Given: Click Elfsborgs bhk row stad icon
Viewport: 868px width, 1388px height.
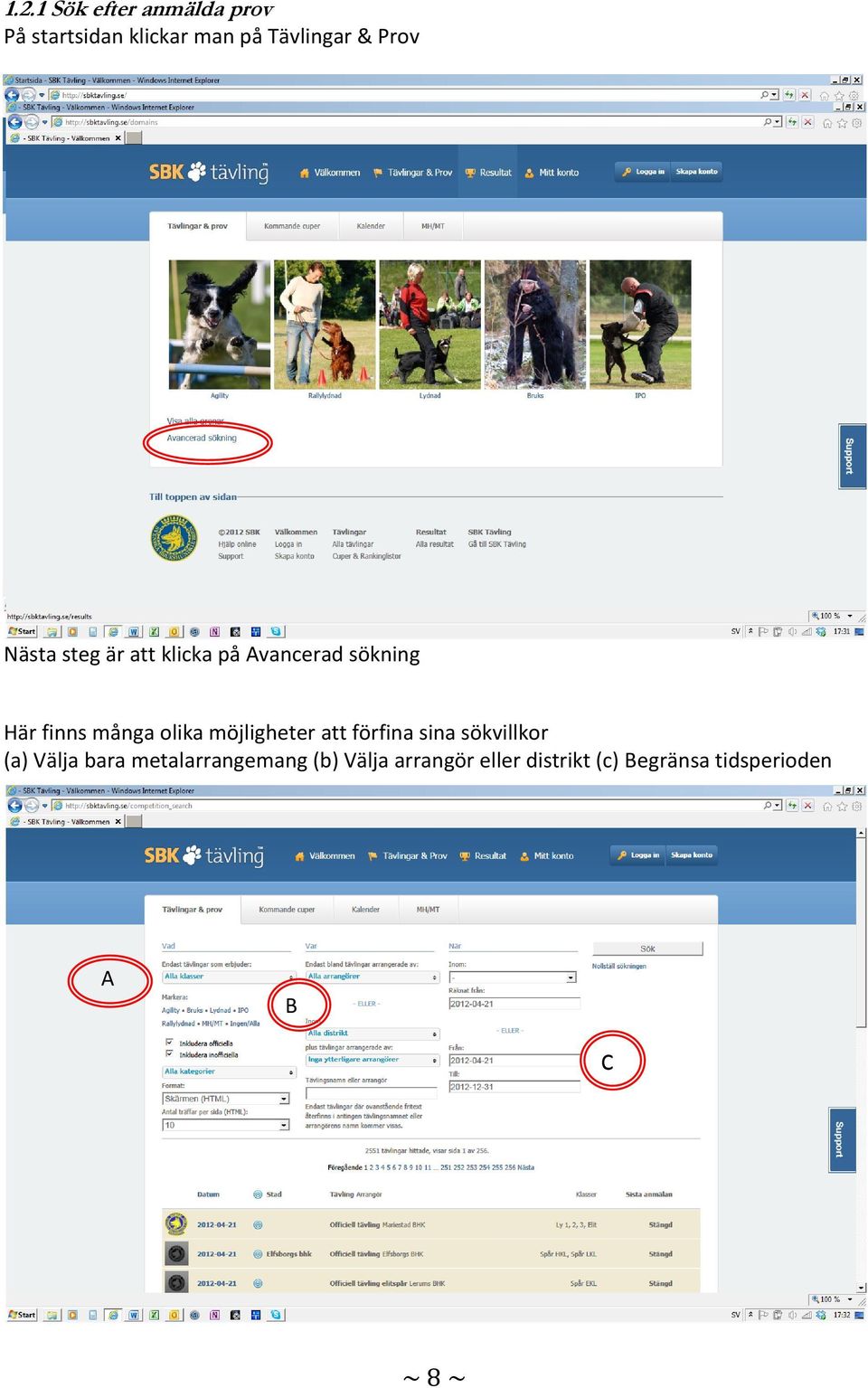Looking at the screenshot, I should (x=258, y=1254).
